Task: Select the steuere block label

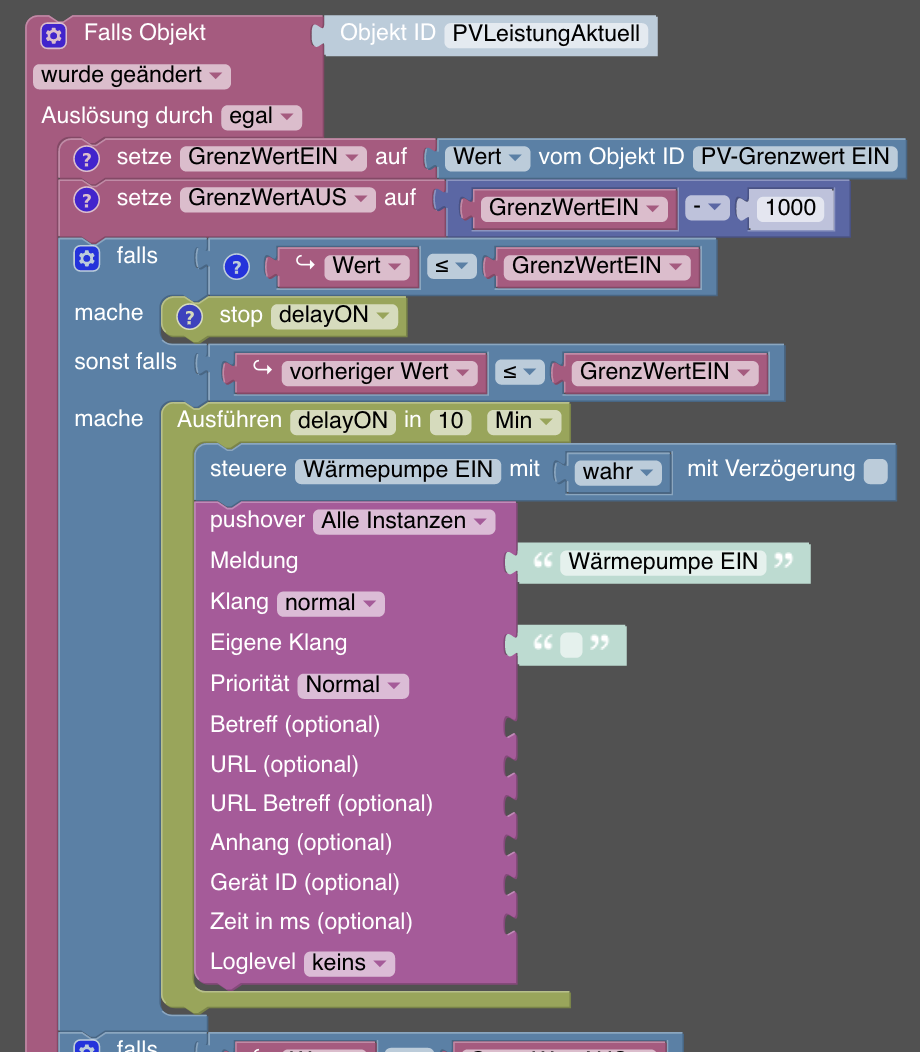Action: (x=248, y=469)
